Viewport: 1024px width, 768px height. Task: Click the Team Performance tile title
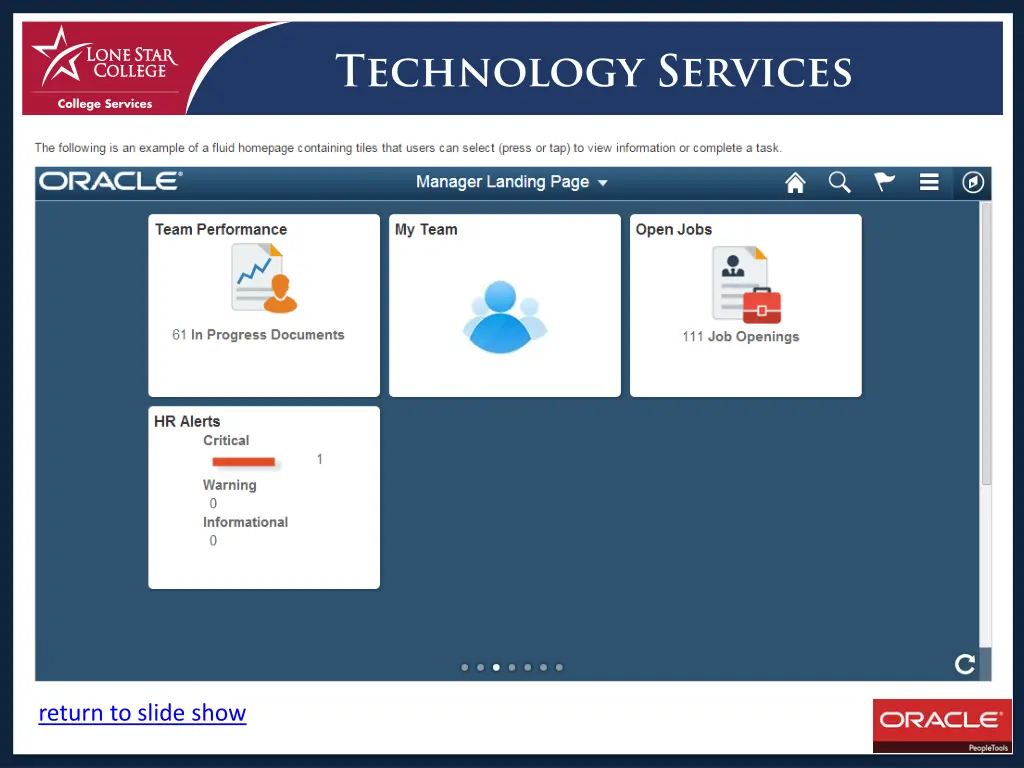pyautogui.click(x=221, y=229)
